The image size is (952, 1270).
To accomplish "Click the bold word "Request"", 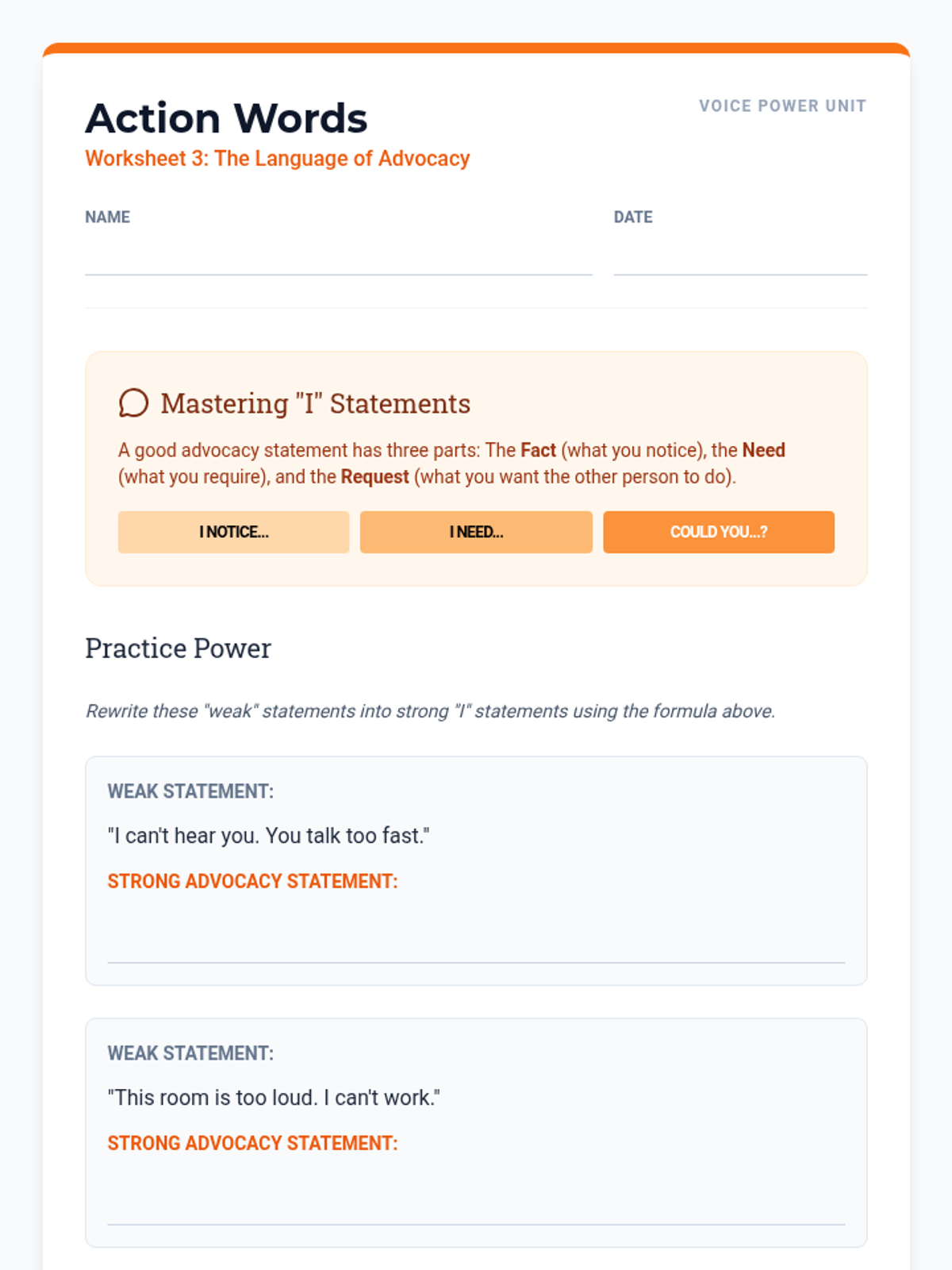I will (x=374, y=477).
